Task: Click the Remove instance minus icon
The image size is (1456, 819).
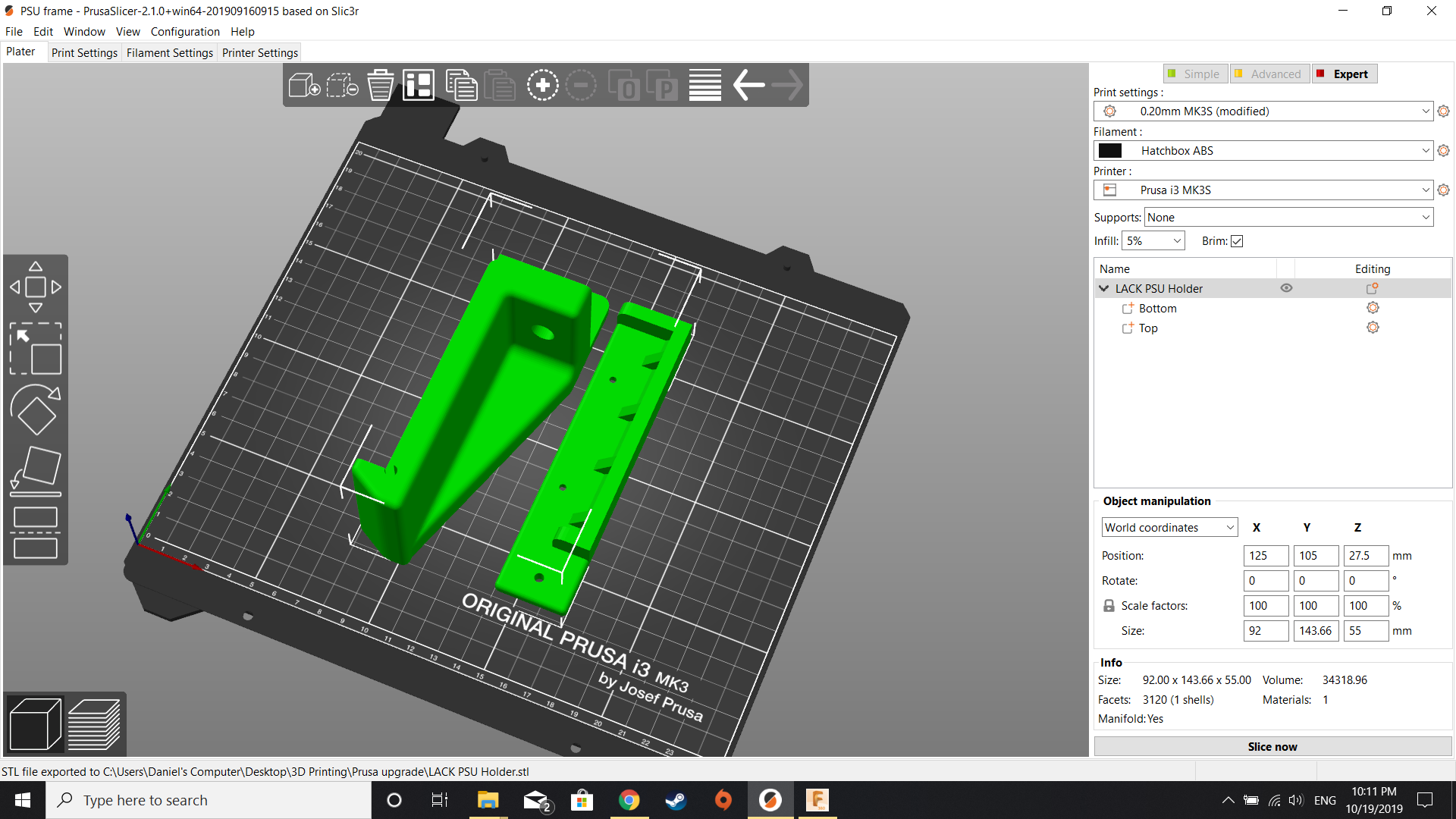Action: pos(582,85)
